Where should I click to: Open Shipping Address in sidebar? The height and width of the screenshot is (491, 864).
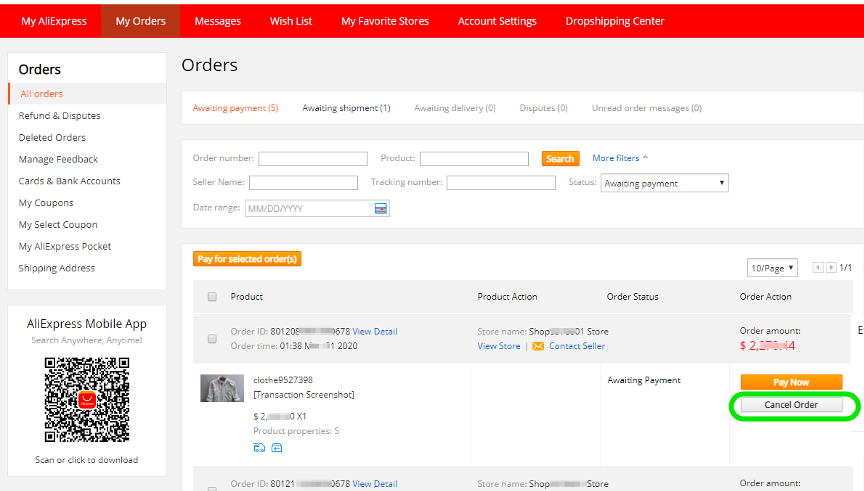coord(57,268)
